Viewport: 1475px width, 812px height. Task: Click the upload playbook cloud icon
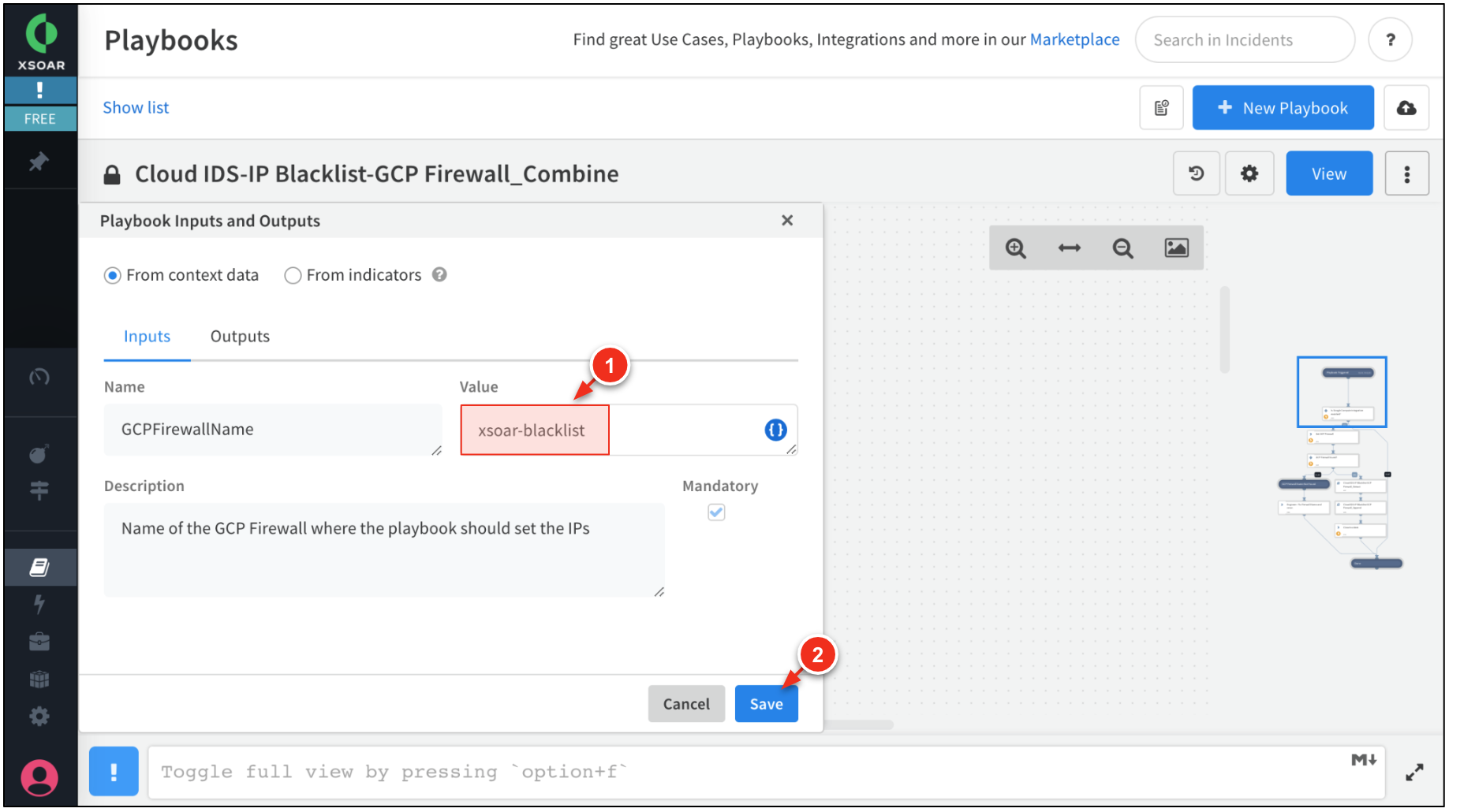(1406, 108)
